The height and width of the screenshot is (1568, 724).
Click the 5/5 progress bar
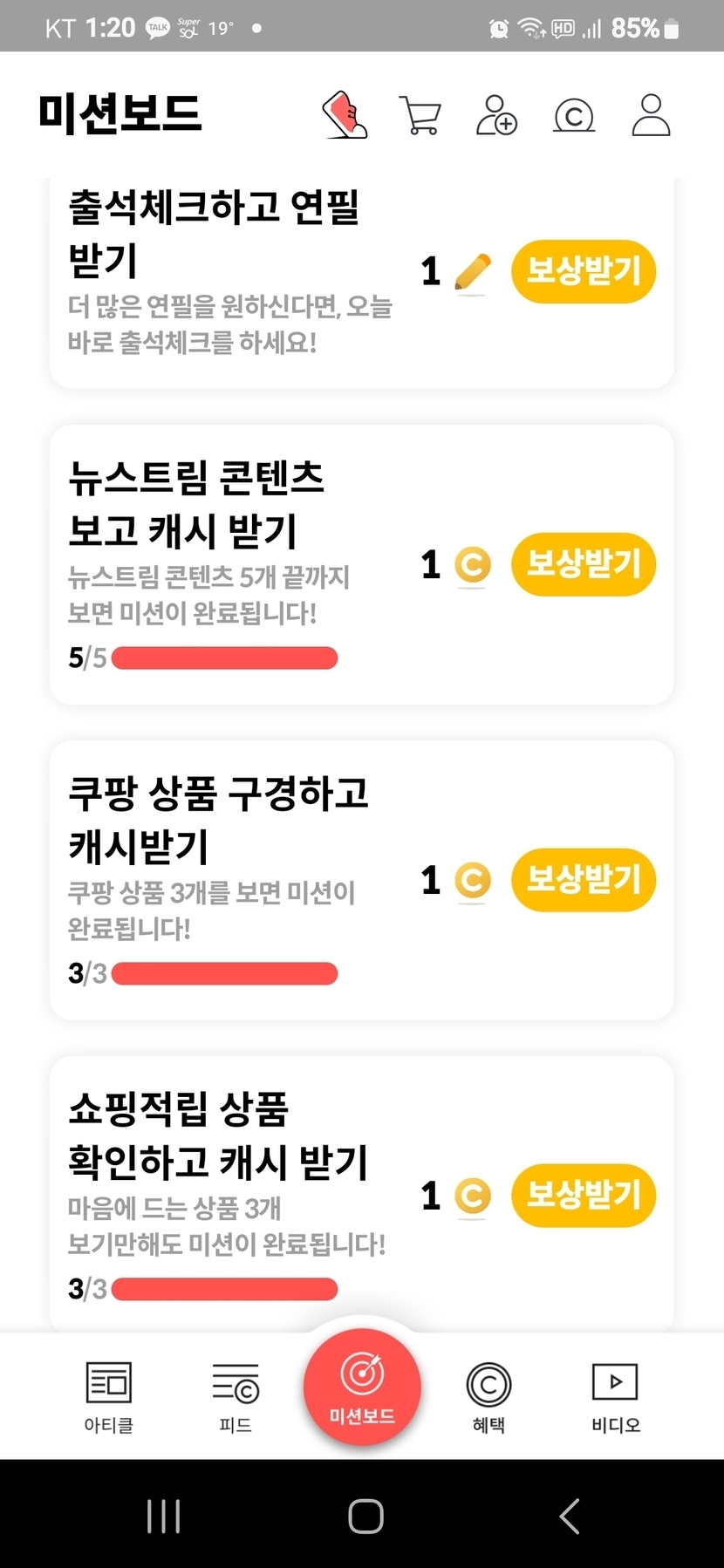click(224, 658)
